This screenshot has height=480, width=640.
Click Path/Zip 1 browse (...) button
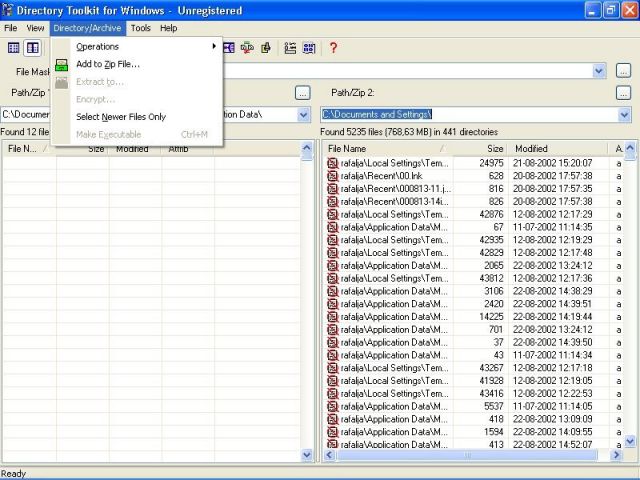point(302,93)
